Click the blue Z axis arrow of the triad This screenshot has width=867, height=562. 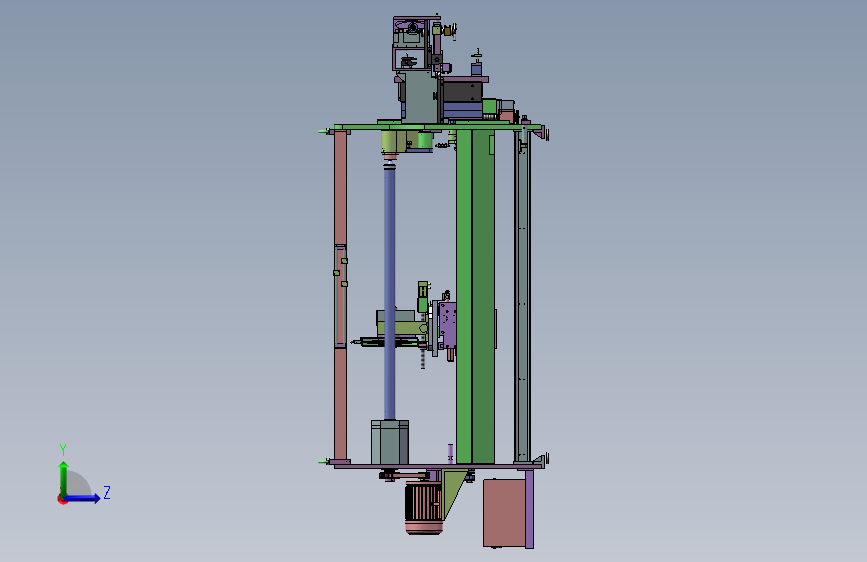83,498
